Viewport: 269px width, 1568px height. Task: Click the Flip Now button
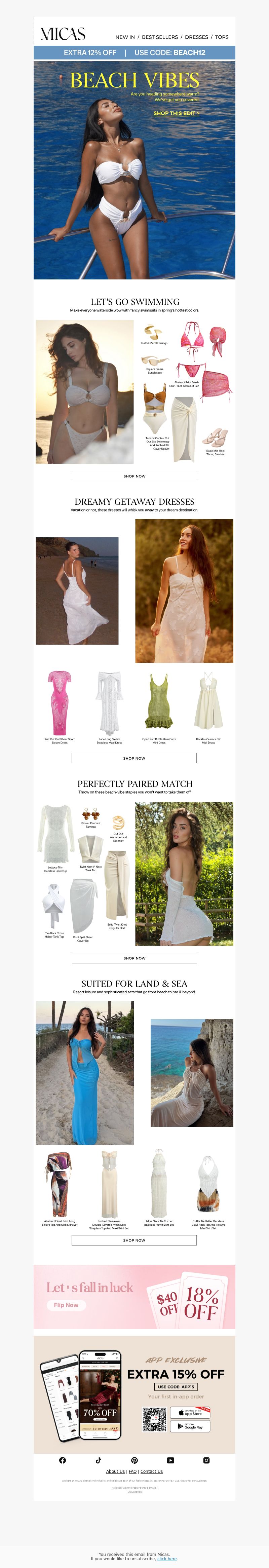coord(66,1304)
